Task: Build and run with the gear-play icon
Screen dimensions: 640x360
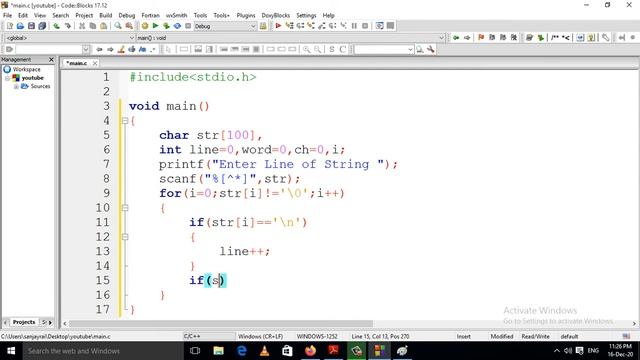Action: (x=166, y=26)
